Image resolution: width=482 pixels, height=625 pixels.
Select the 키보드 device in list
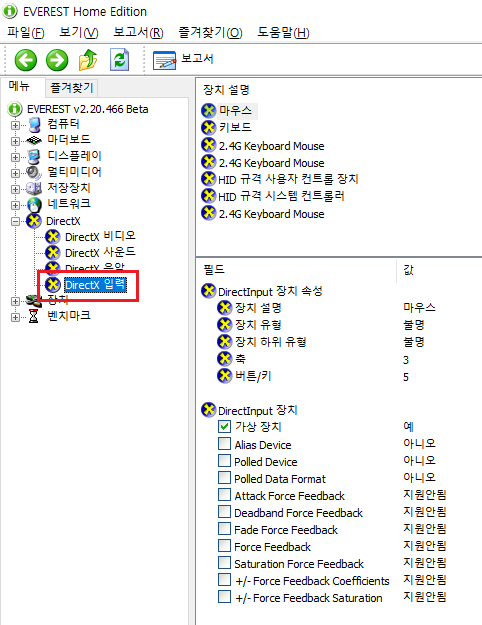227,128
